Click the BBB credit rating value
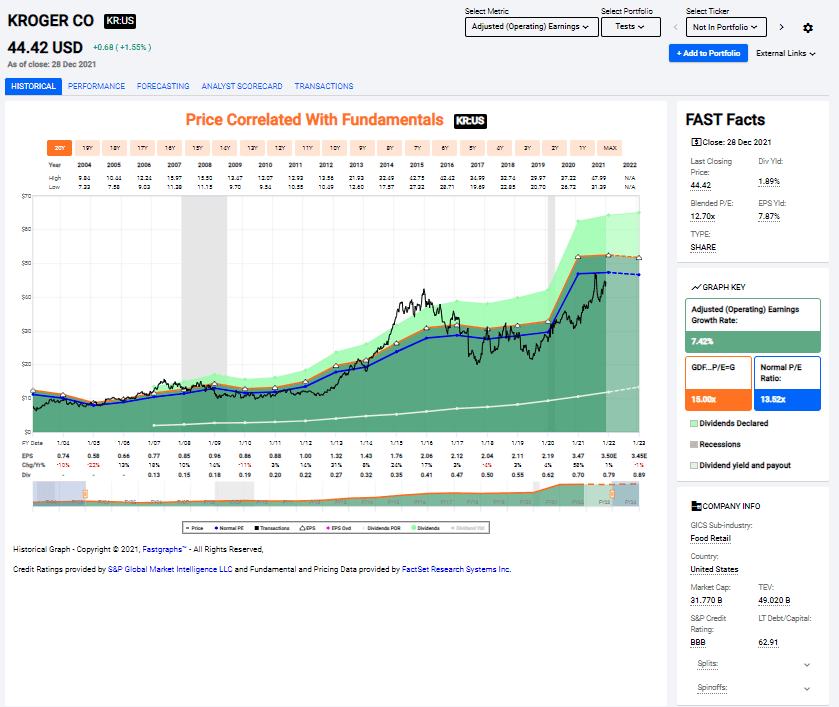Viewport: 839px width, 707px height. (x=698, y=642)
